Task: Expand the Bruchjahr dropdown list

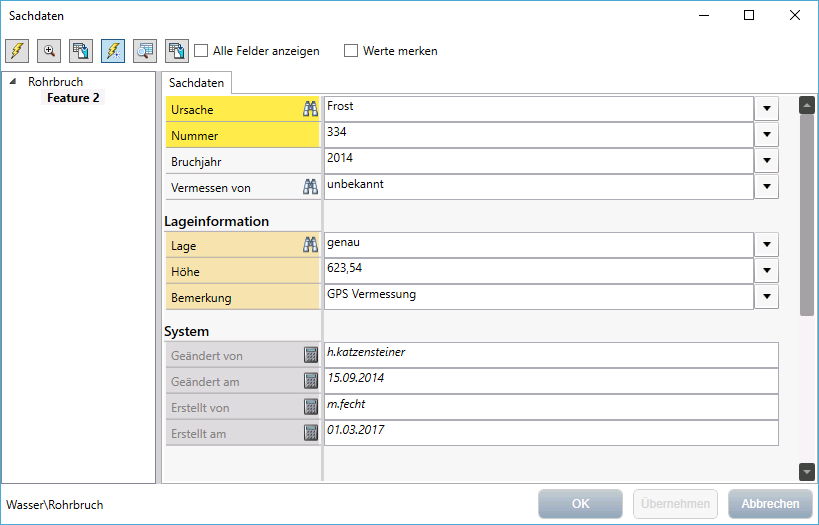Action: point(767,160)
